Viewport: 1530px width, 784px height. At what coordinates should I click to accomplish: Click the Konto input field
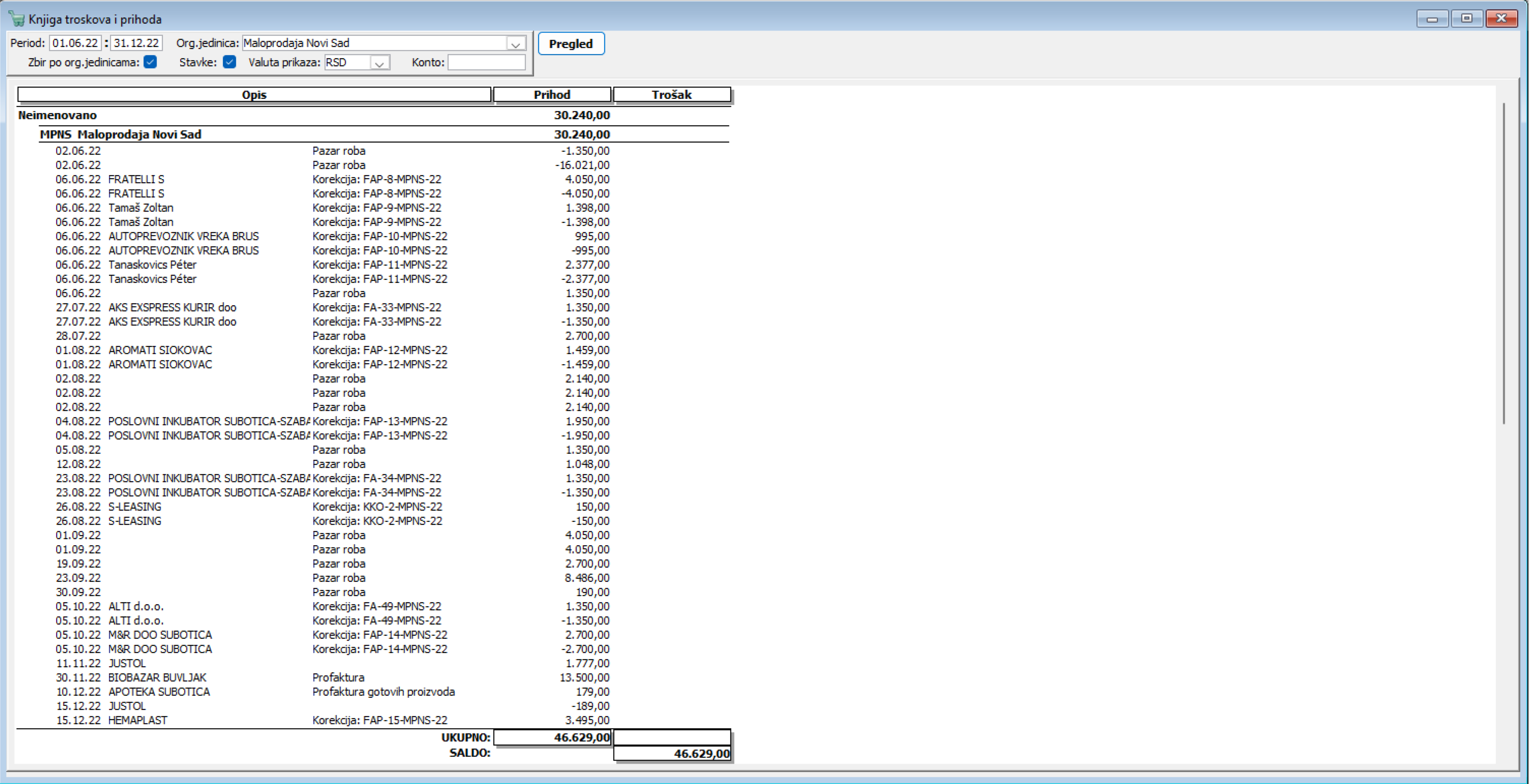pyautogui.click(x=486, y=62)
